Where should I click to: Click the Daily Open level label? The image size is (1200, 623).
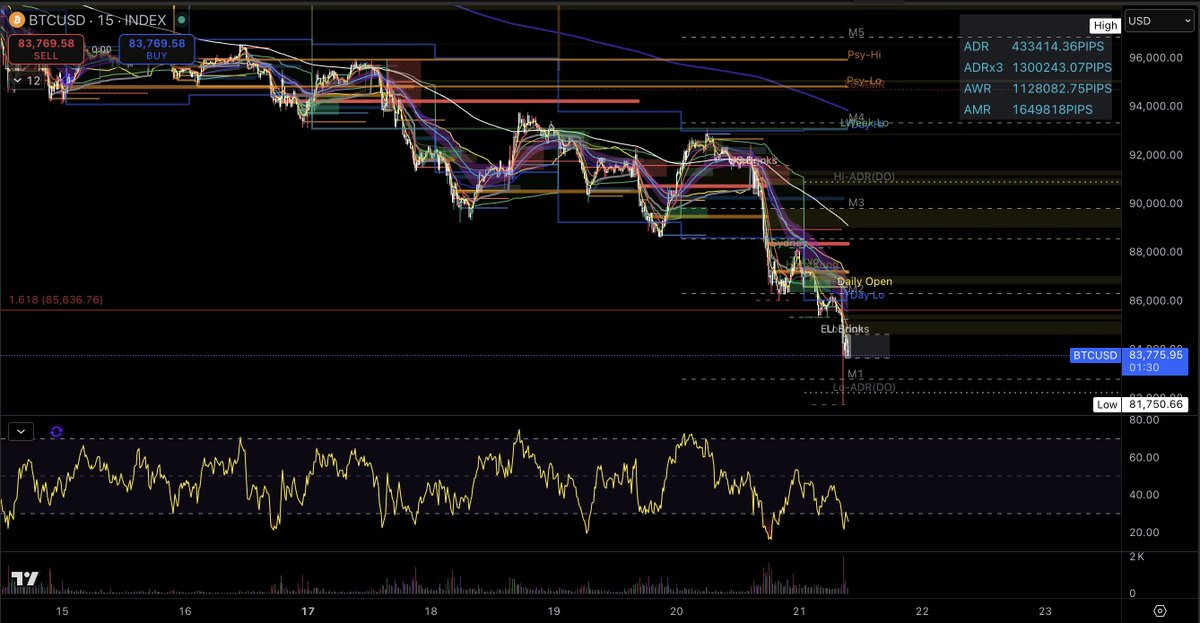pos(864,282)
